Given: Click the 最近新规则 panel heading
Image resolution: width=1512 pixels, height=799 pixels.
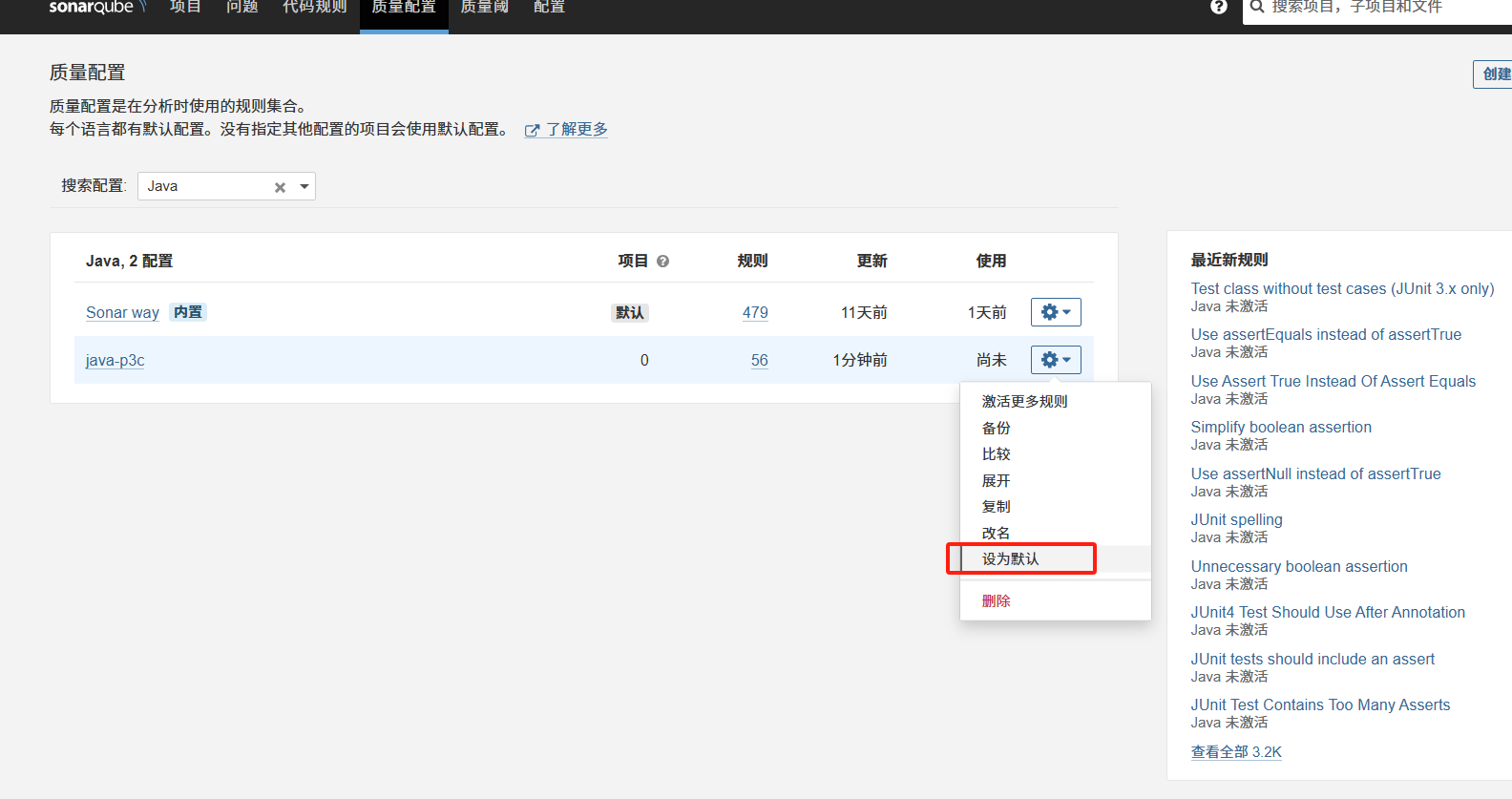Looking at the screenshot, I should 1229,260.
